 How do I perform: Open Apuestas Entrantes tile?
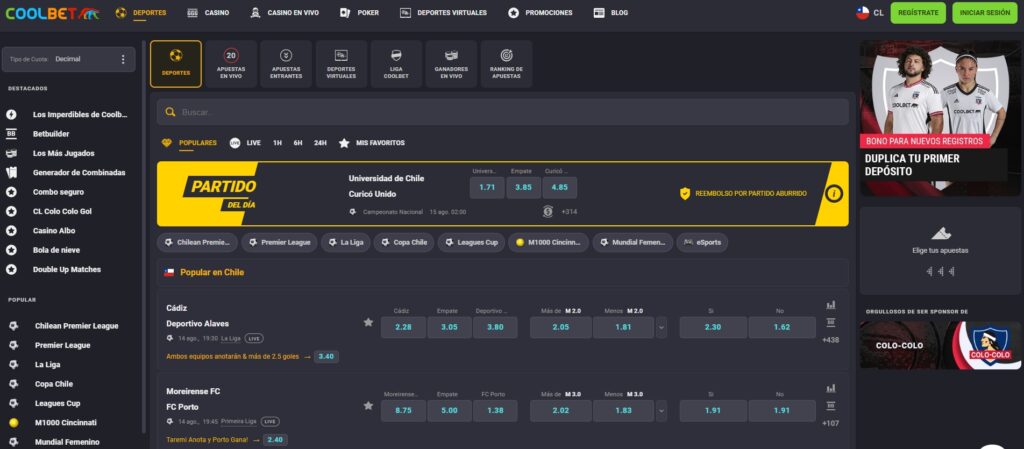[286, 64]
